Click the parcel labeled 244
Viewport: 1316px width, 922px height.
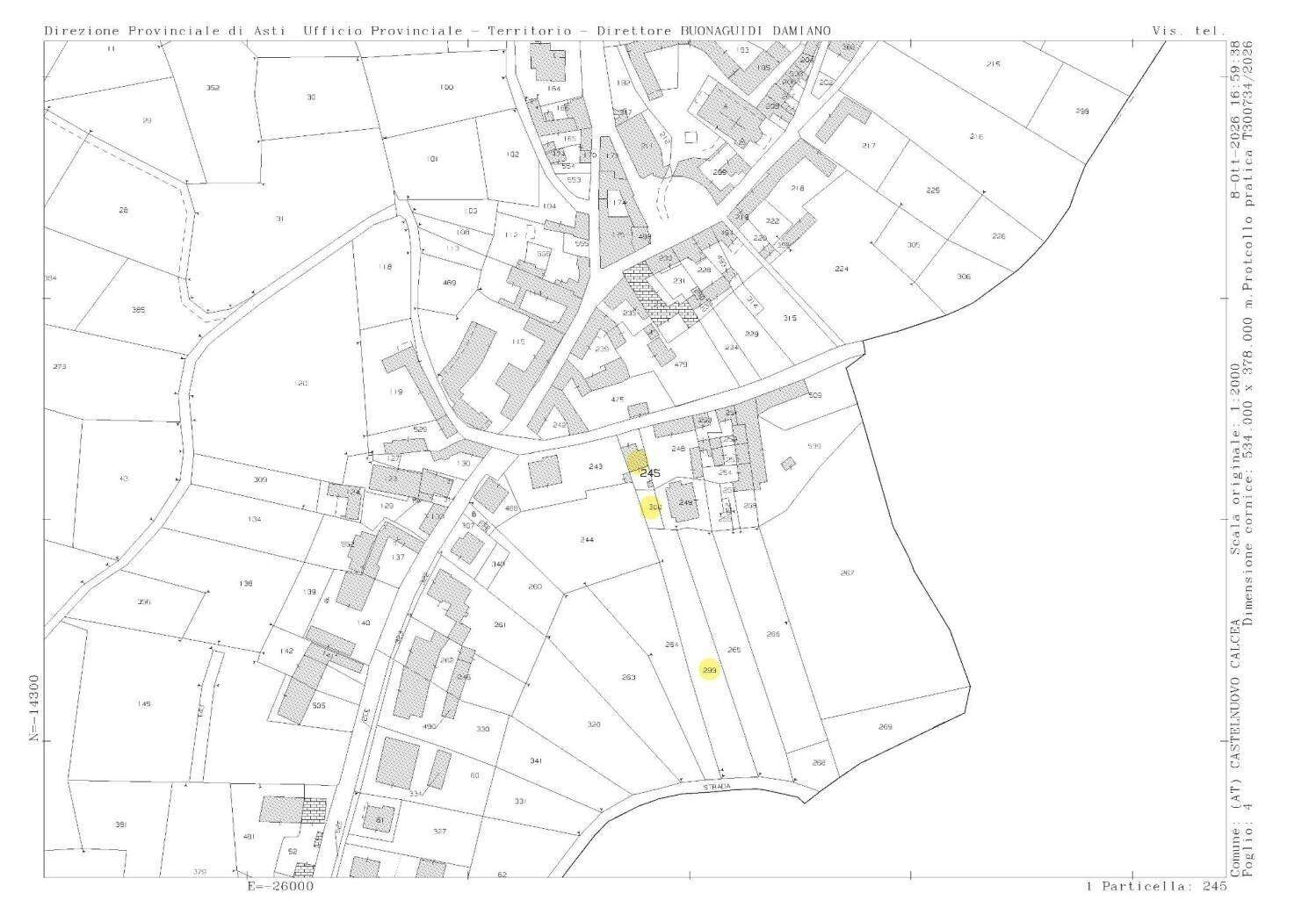[x=587, y=539]
